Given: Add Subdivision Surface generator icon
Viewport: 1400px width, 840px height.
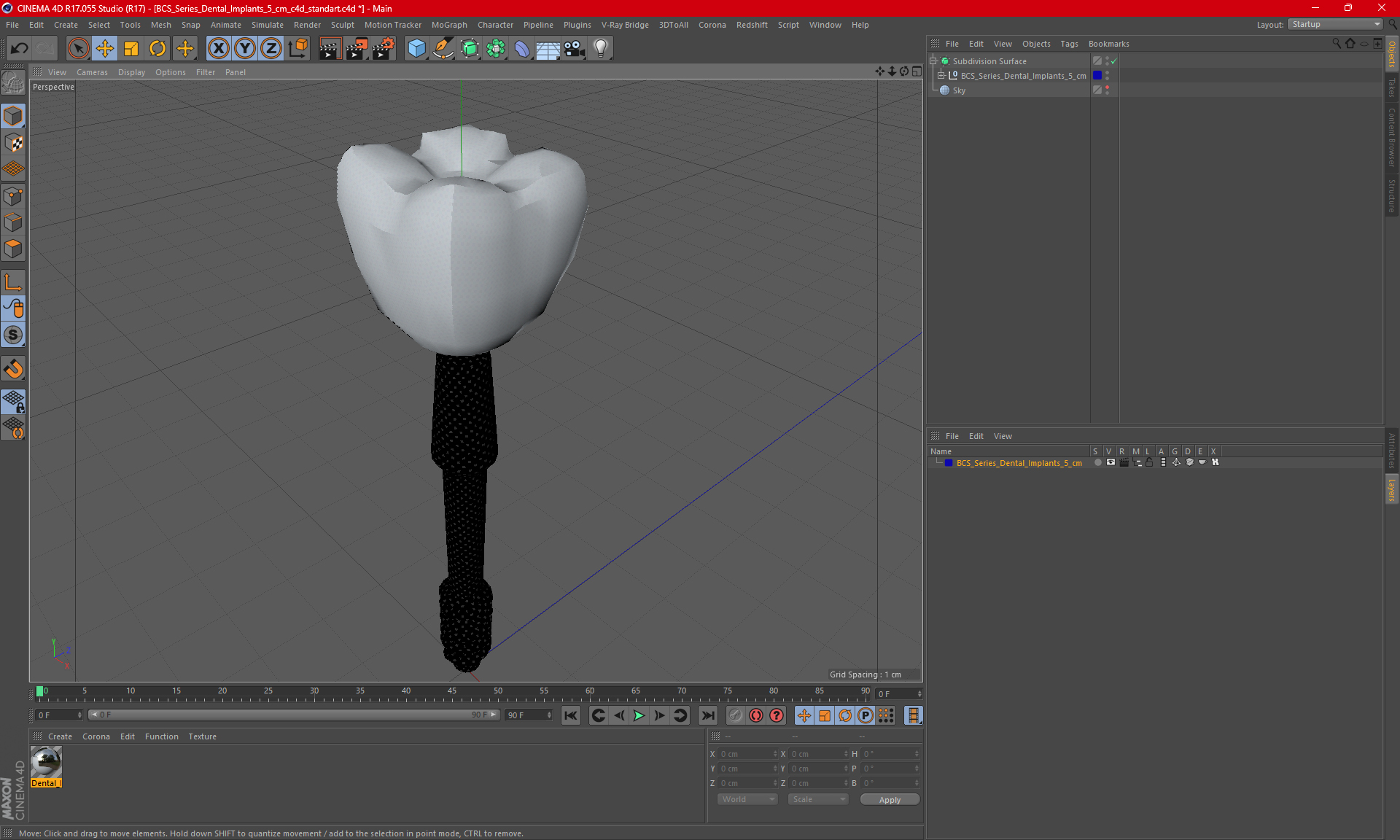Looking at the screenshot, I should click(470, 48).
